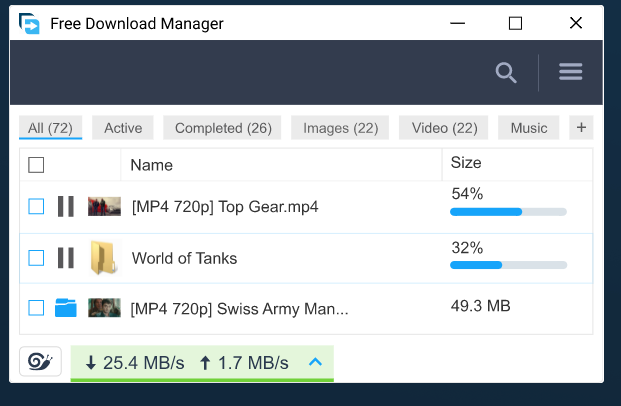This screenshot has width=621, height=406.
Task: Open folder for Swiss Army Man download
Action: point(66,308)
